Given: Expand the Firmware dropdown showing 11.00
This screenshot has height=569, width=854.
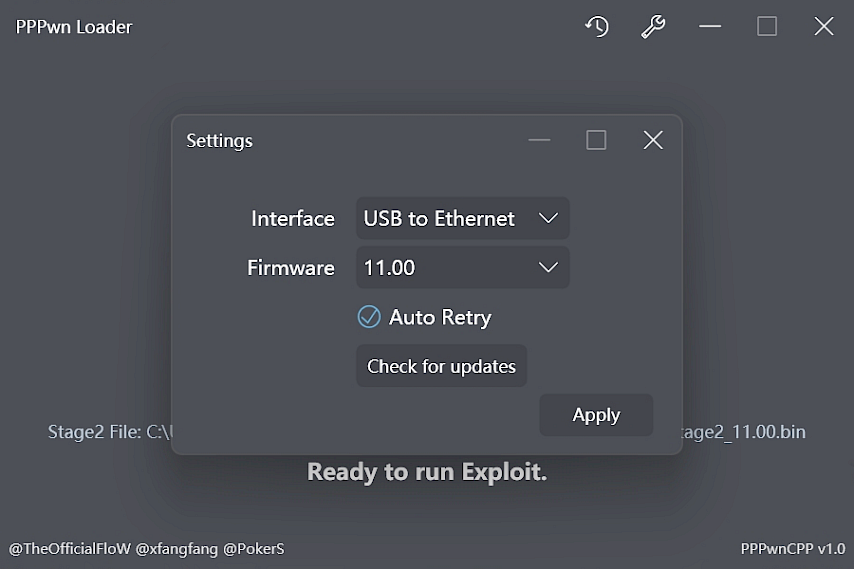Looking at the screenshot, I should (462, 267).
